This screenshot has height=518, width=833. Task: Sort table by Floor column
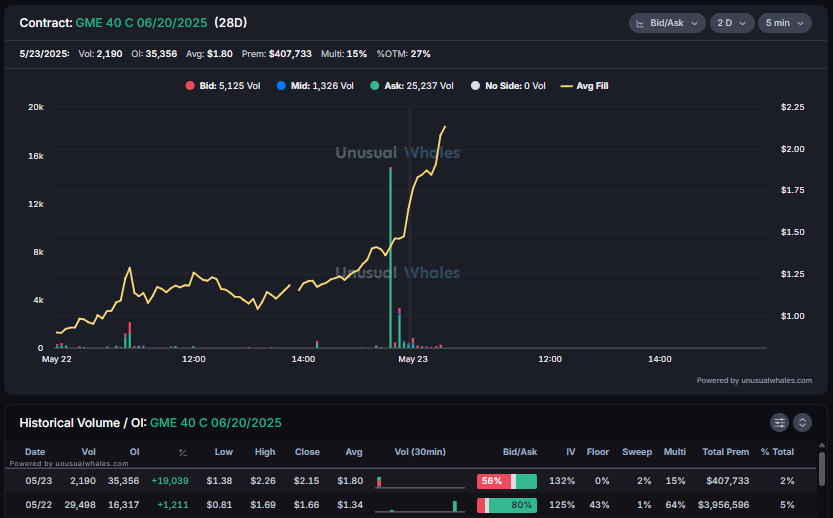pyautogui.click(x=598, y=452)
